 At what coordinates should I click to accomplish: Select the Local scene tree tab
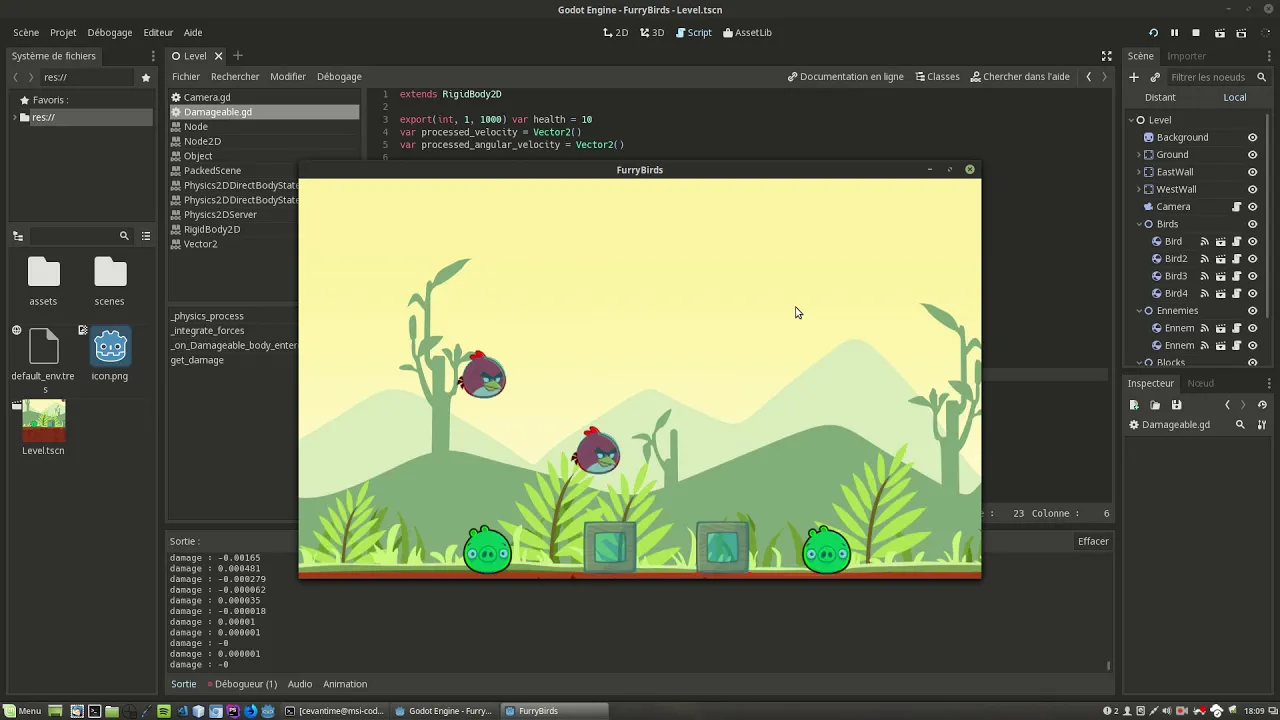tap(1235, 97)
